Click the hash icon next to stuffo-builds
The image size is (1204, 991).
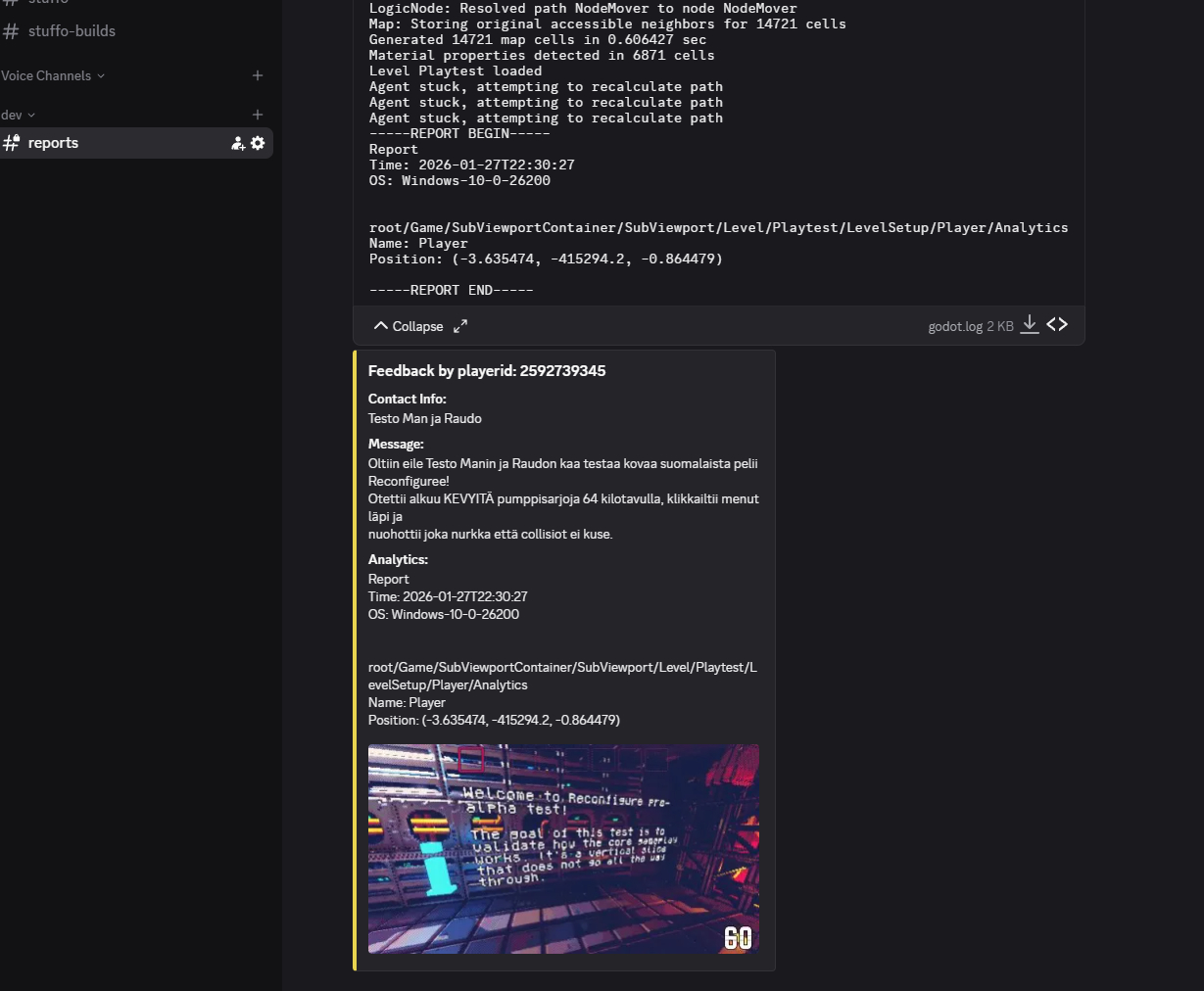[x=12, y=31]
